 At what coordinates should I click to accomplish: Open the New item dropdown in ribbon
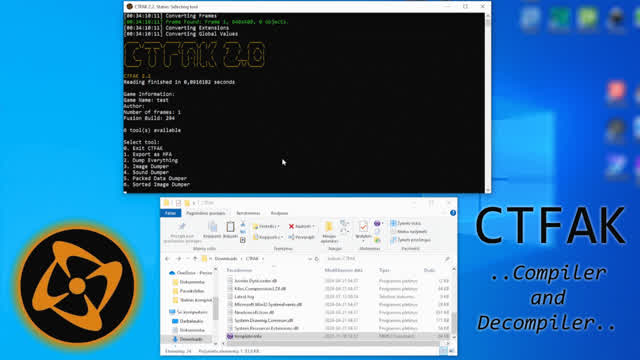click(x=344, y=223)
